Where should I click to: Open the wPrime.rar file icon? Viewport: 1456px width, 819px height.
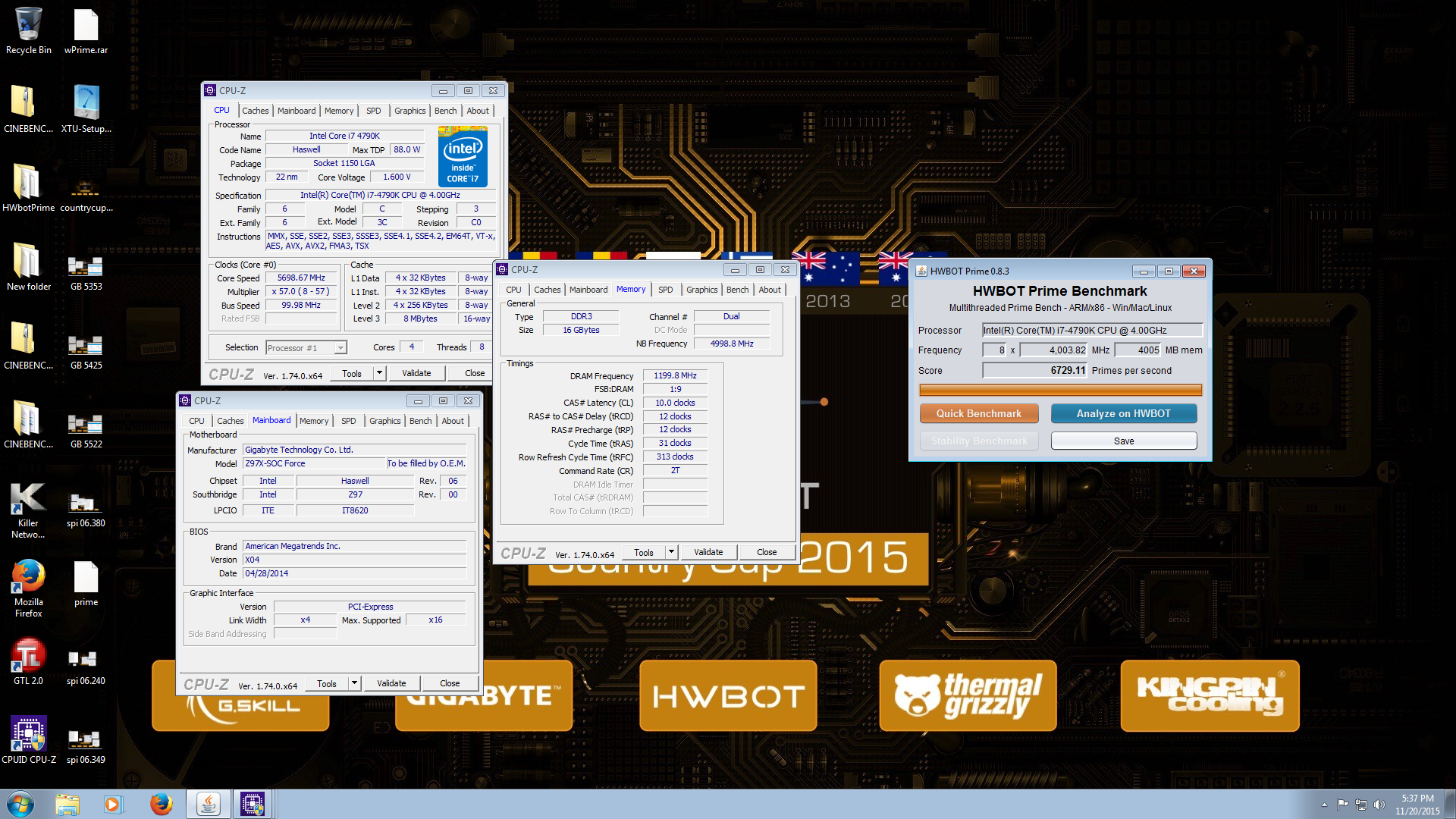coord(86,31)
